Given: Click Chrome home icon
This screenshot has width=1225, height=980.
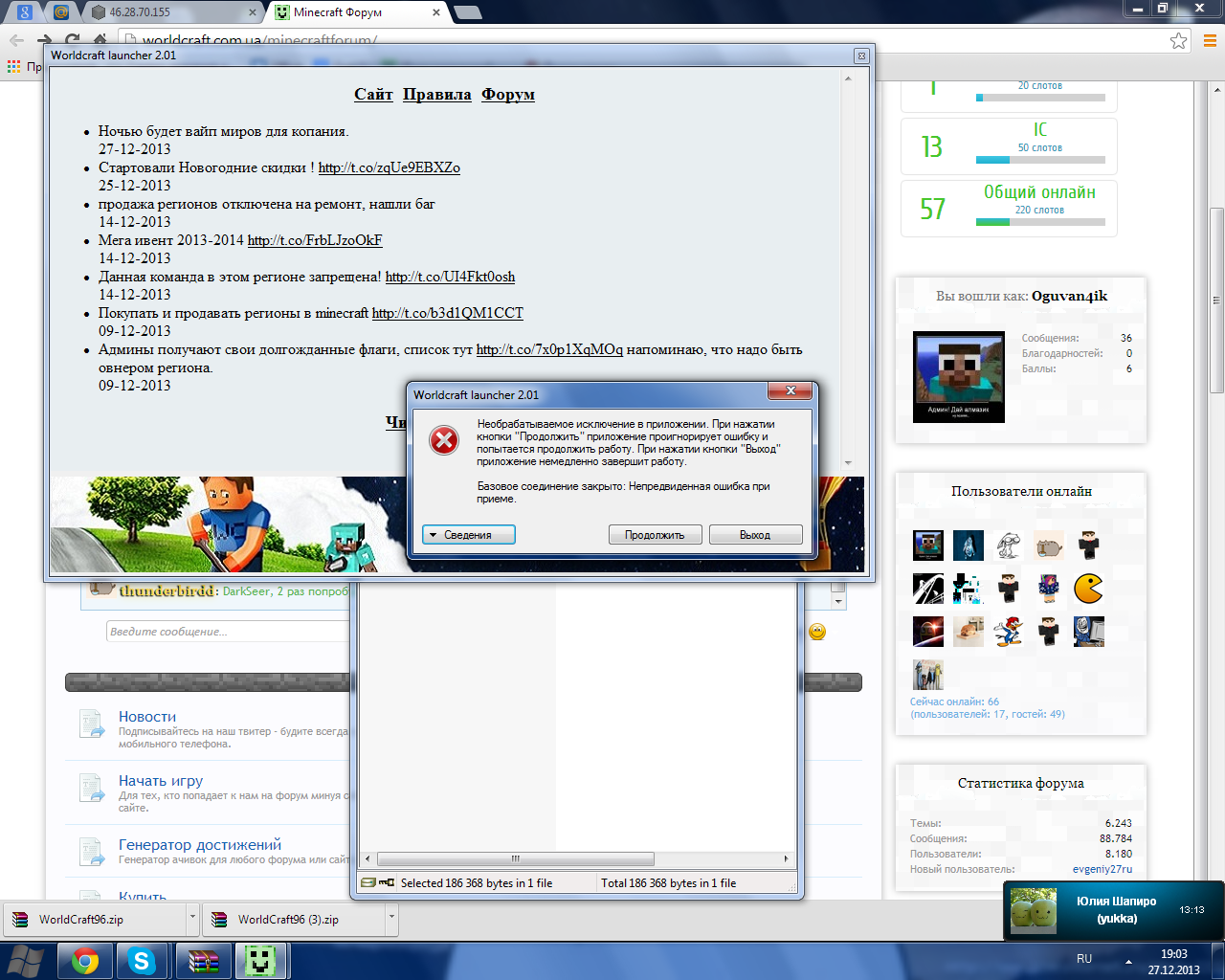Looking at the screenshot, I should 100,40.
